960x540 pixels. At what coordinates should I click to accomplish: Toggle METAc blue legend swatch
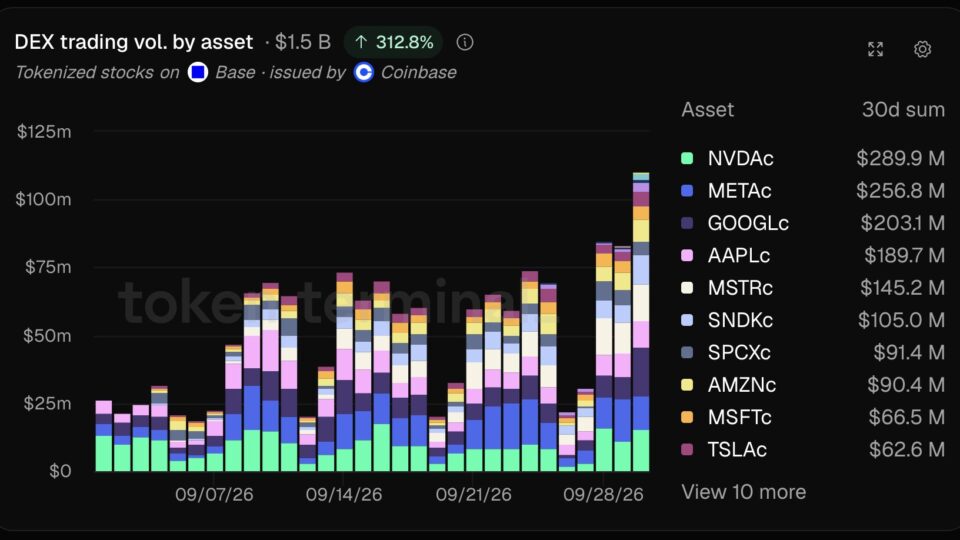687,191
